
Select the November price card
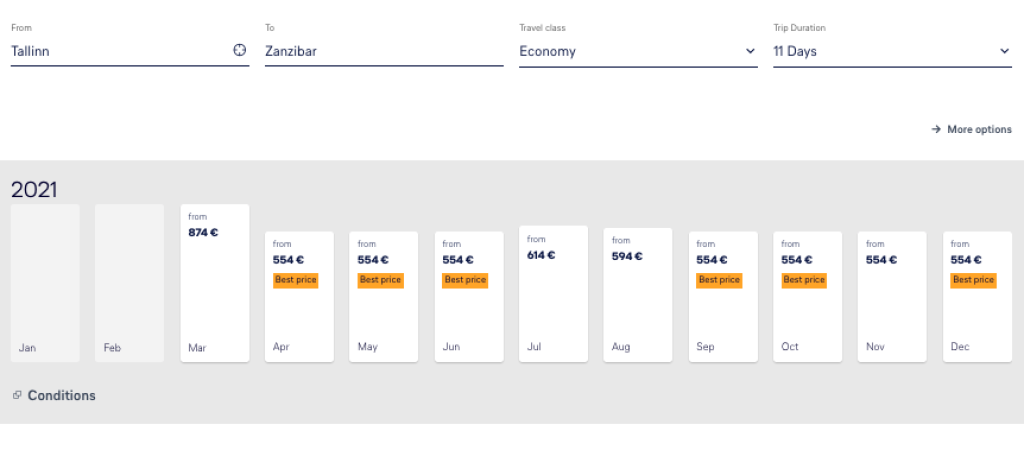[892, 296]
